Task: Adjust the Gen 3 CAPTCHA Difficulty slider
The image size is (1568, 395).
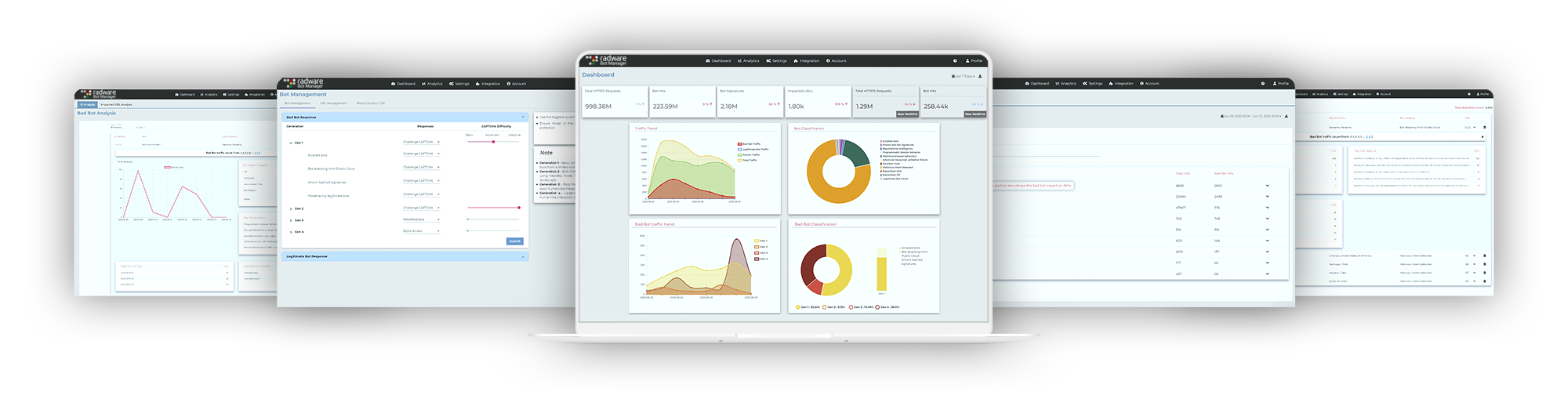Action: point(493,219)
